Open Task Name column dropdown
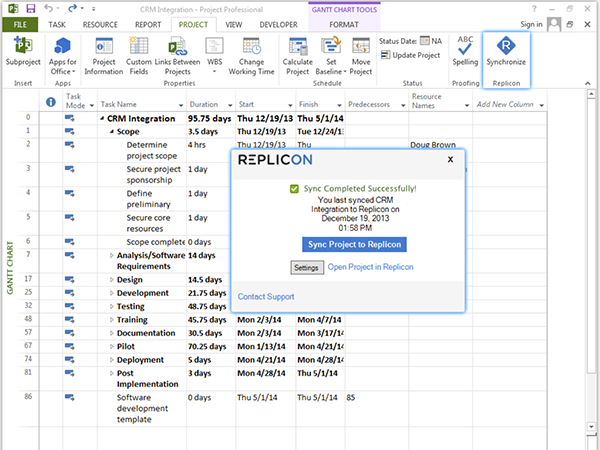 [181, 106]
